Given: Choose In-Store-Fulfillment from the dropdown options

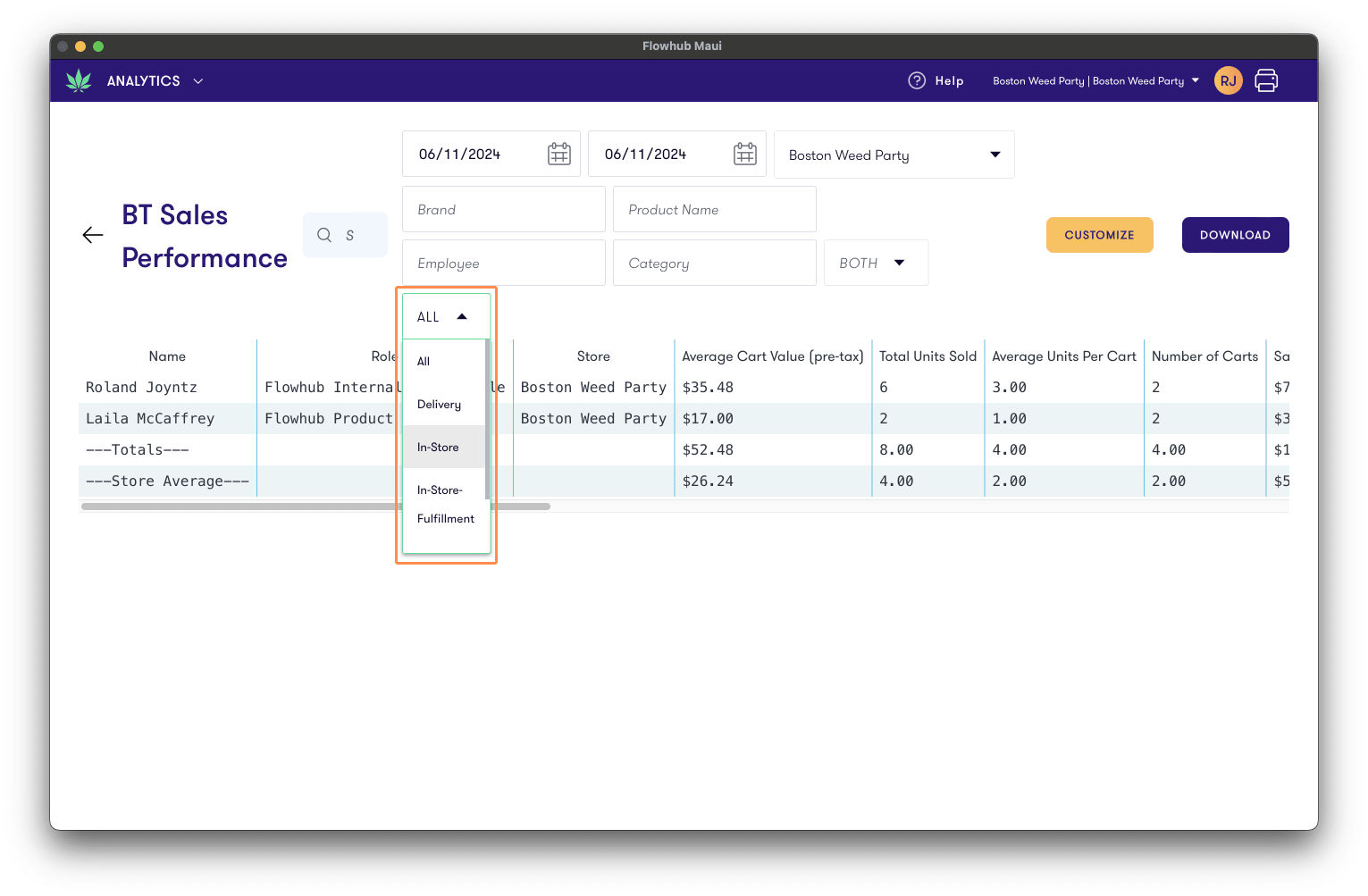Looking at the screenshot, I should pyautogui.click(x=445, y=504).
